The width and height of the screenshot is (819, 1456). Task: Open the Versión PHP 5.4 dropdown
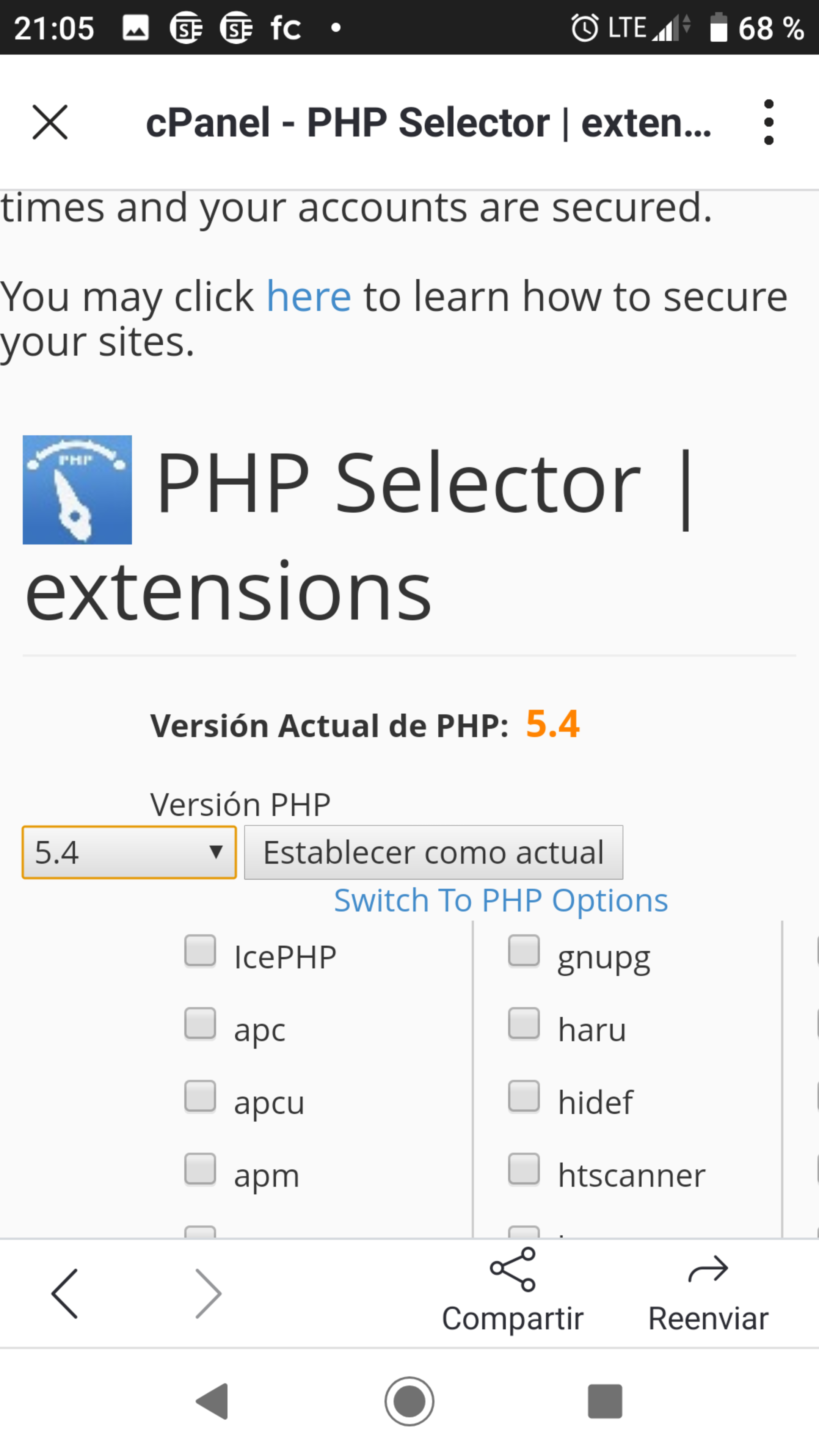(x=129, y=852)
